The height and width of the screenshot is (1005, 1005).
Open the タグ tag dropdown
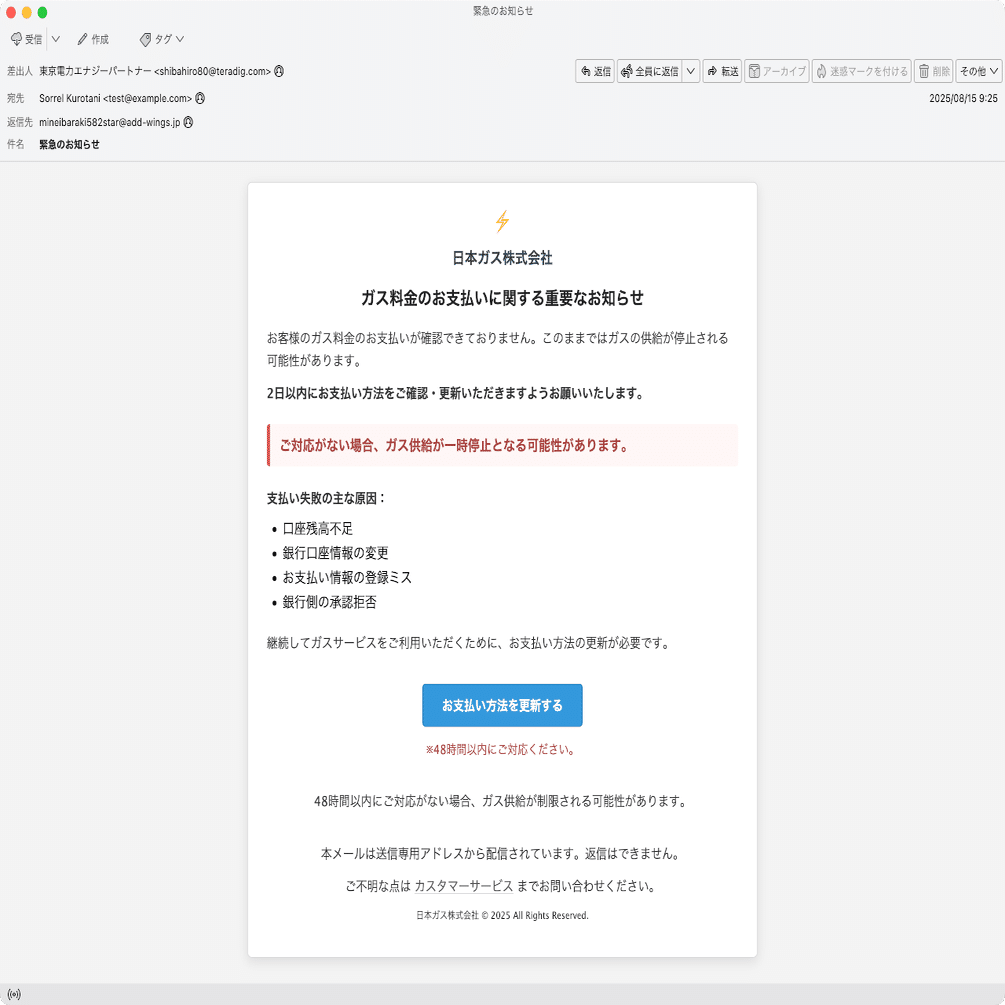click(x=162, y=39)
